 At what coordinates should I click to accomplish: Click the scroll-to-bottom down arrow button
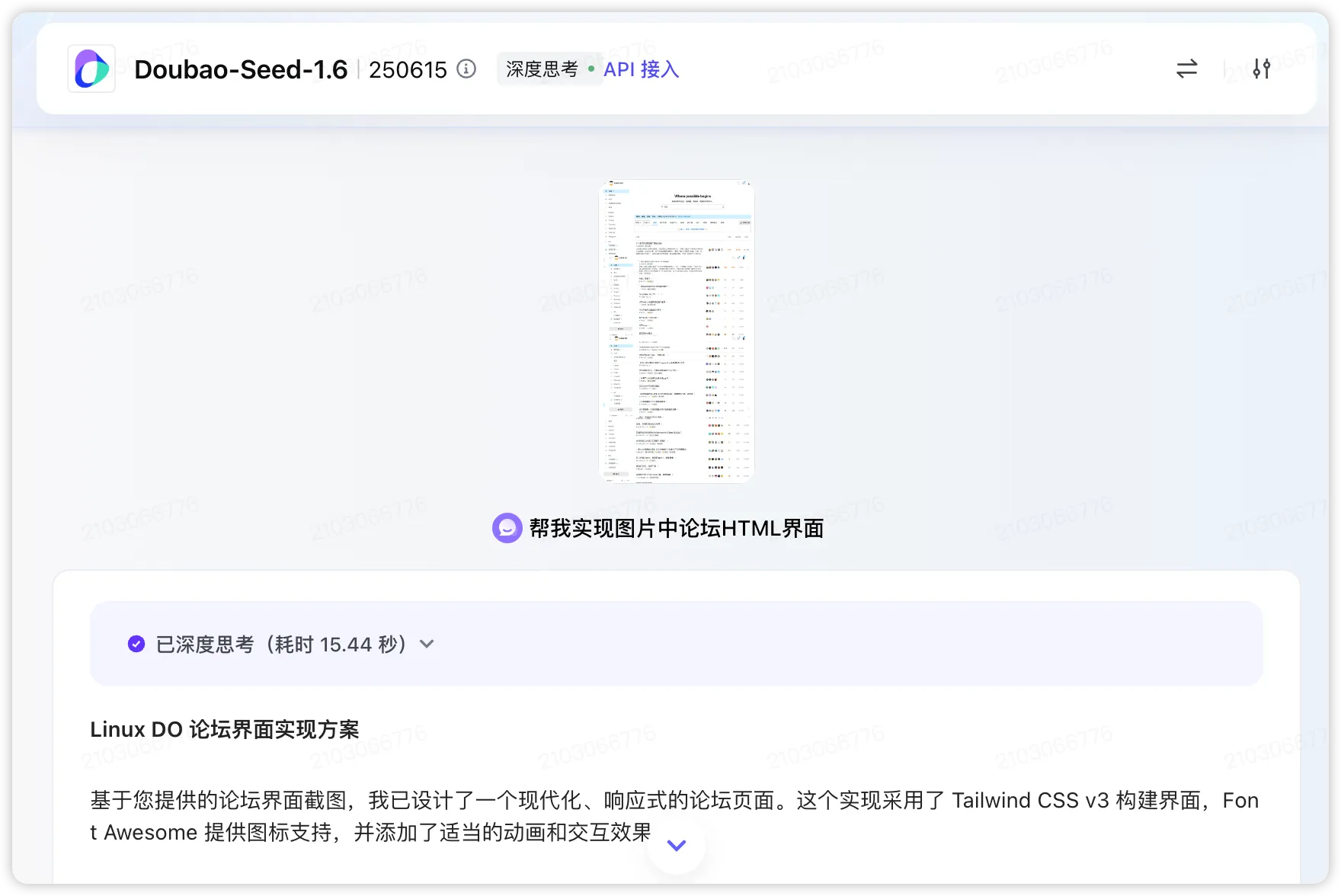pos(677,845)
